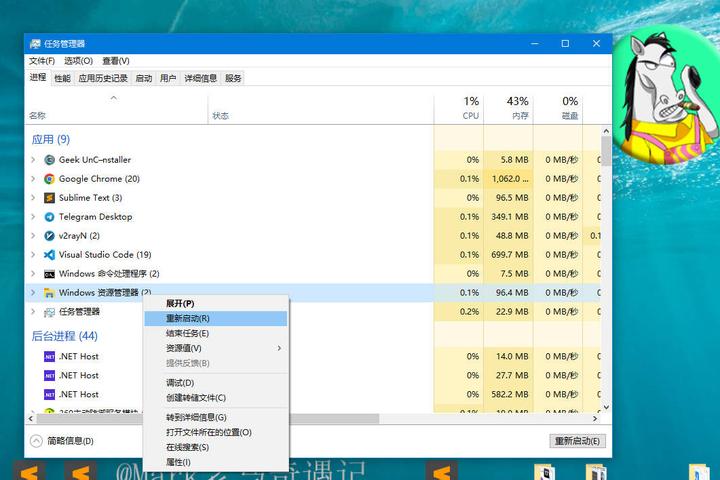The image size is (720, 480).
Task: Click the .NET Host icon with 582.2 MB
Action: point(49,395)
